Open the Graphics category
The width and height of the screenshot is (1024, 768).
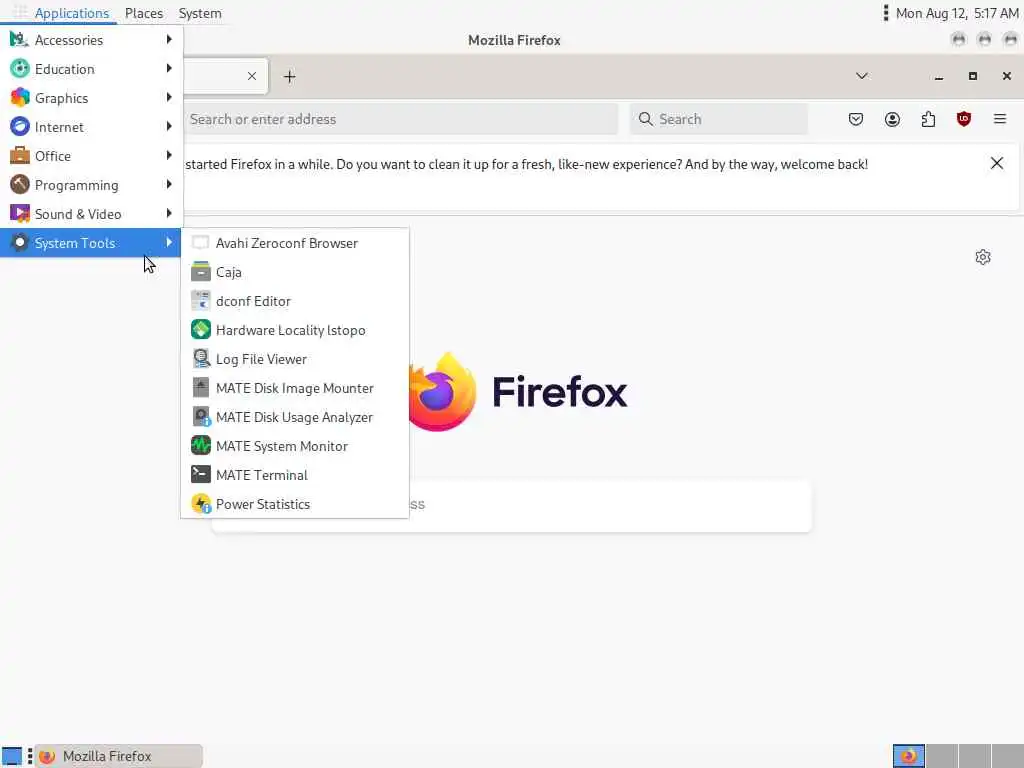point(91,98)
